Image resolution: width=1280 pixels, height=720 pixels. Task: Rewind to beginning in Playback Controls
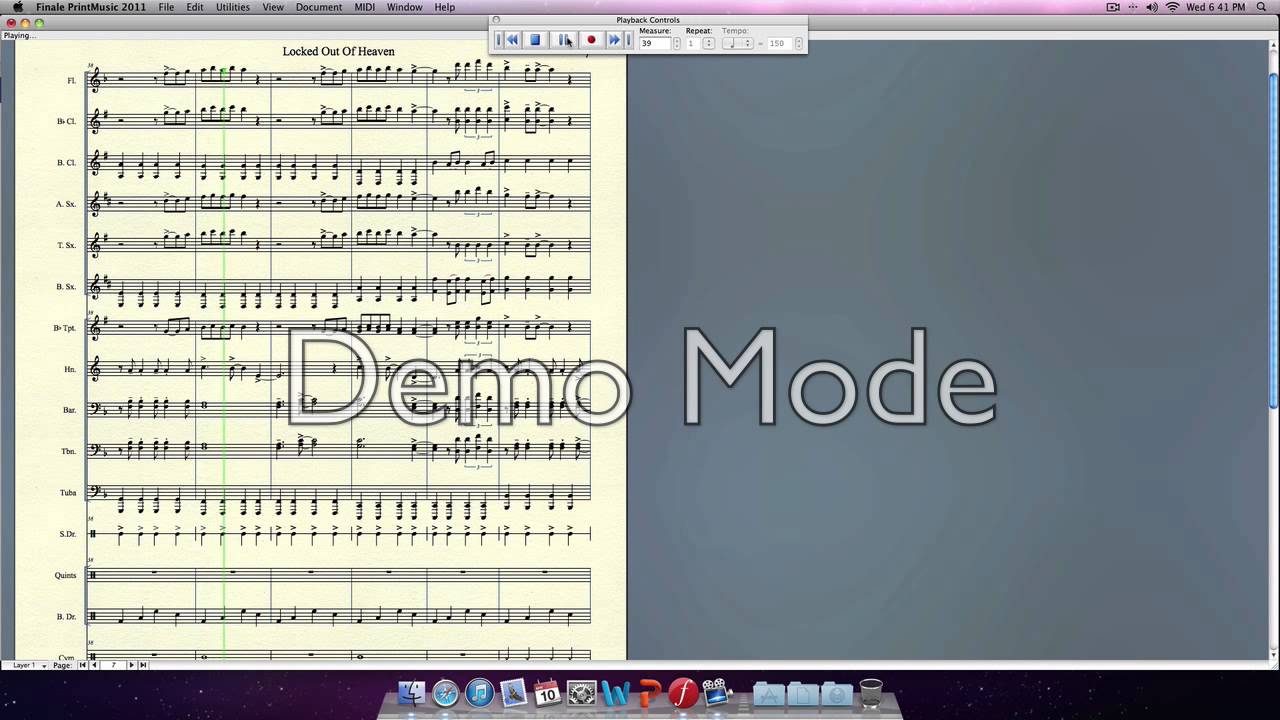pos(498,40)
